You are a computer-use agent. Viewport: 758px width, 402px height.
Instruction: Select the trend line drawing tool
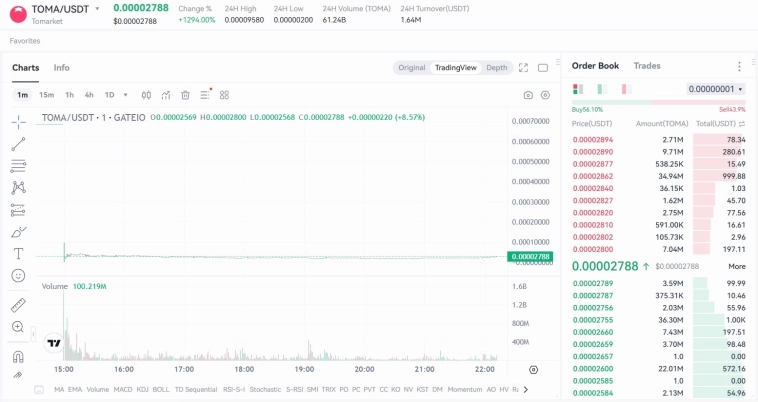pos(18,143)
